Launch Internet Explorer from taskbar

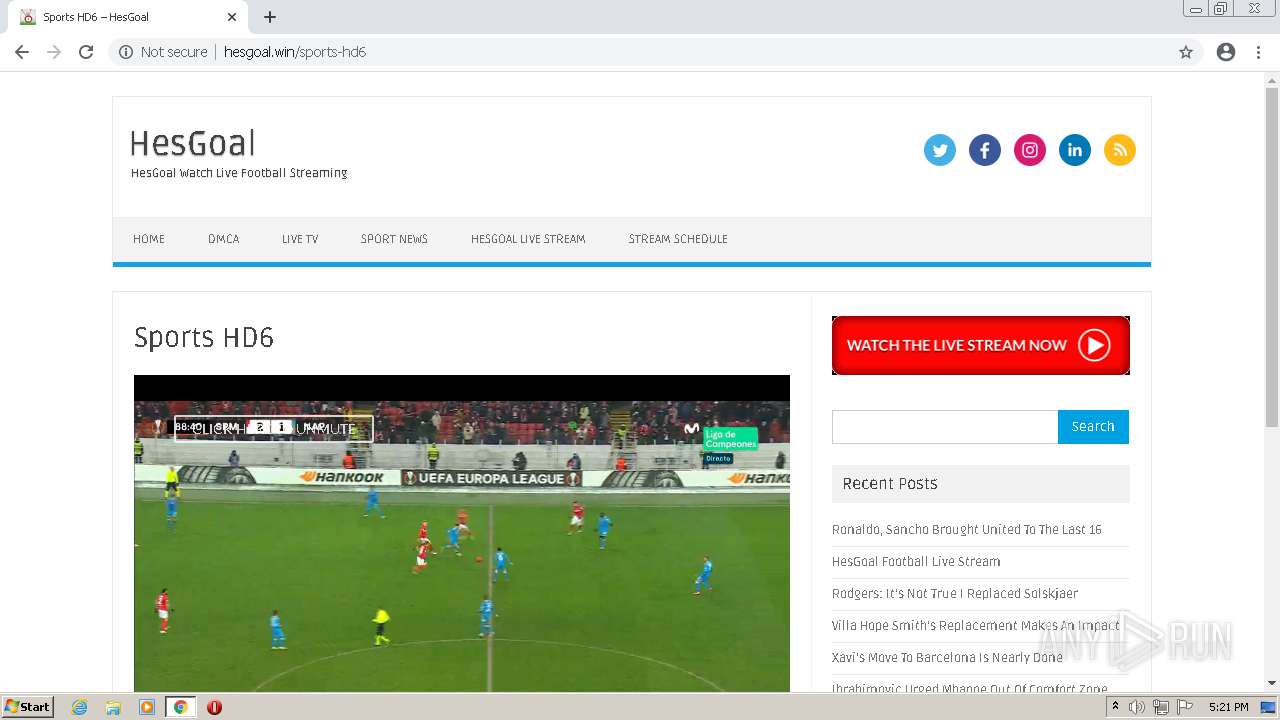[x=80, y=707]
